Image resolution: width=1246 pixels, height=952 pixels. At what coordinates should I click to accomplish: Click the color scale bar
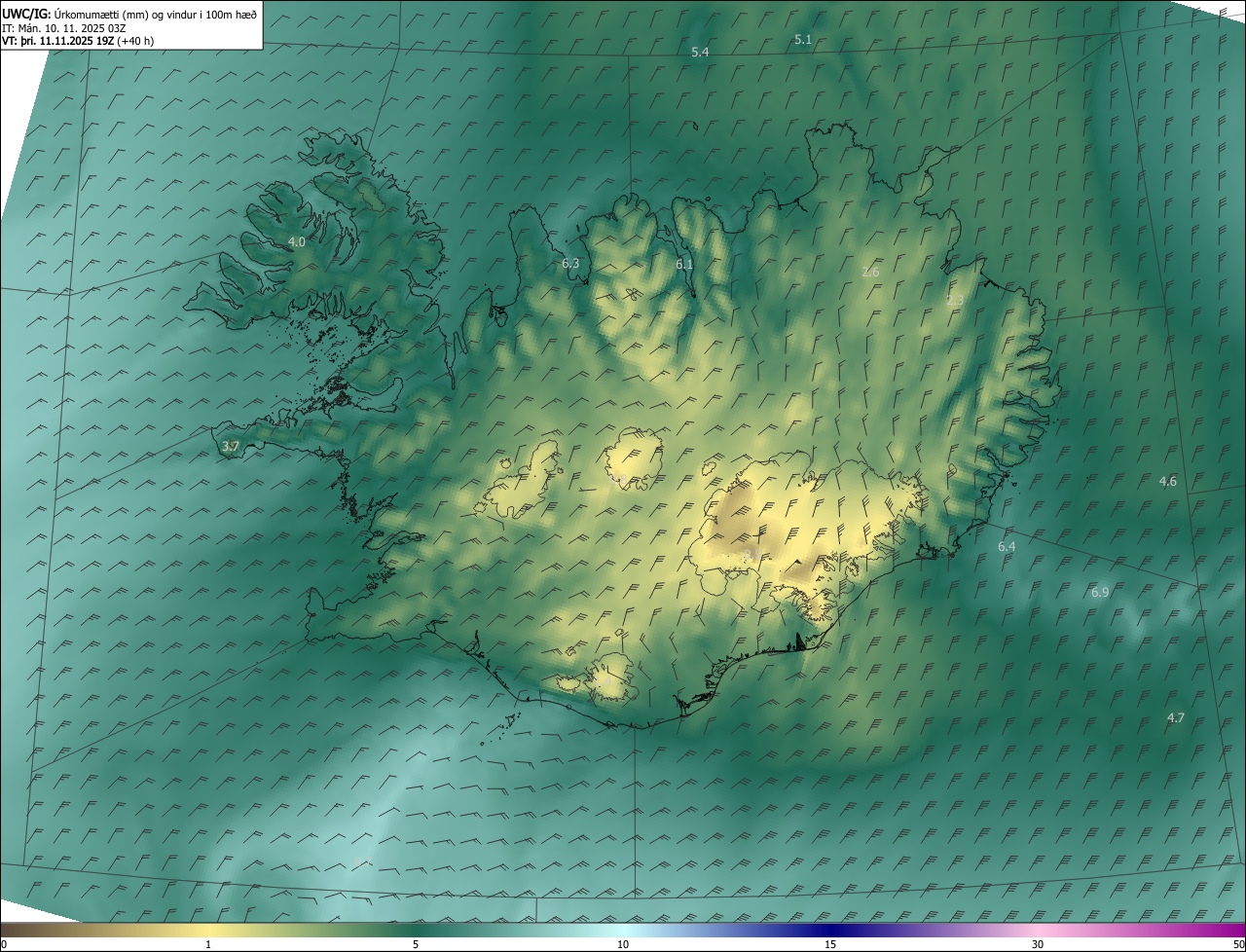[x=623, y=930]
